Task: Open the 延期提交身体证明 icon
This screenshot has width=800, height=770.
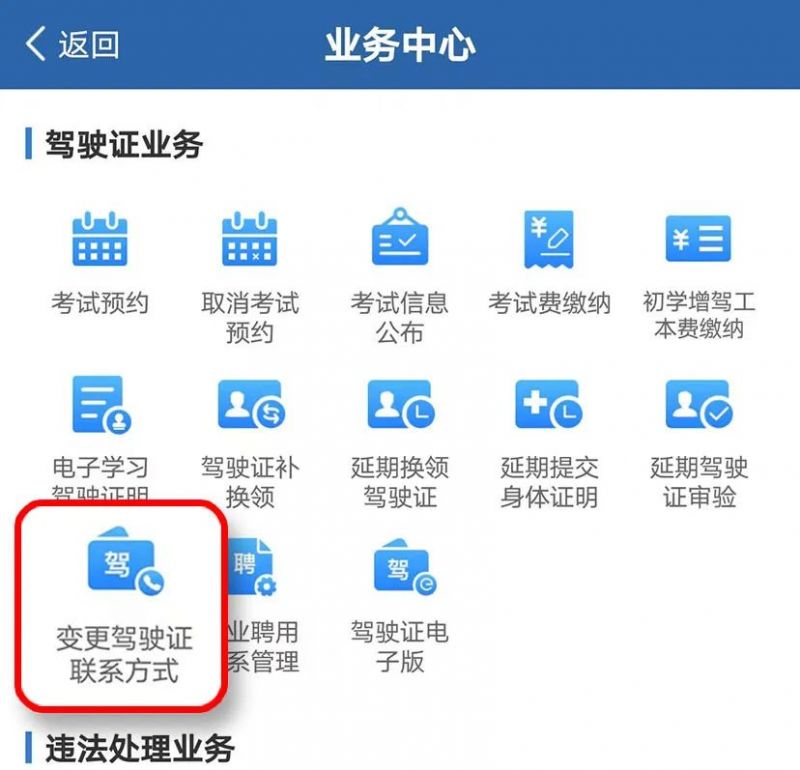Action: coord(549,404)
